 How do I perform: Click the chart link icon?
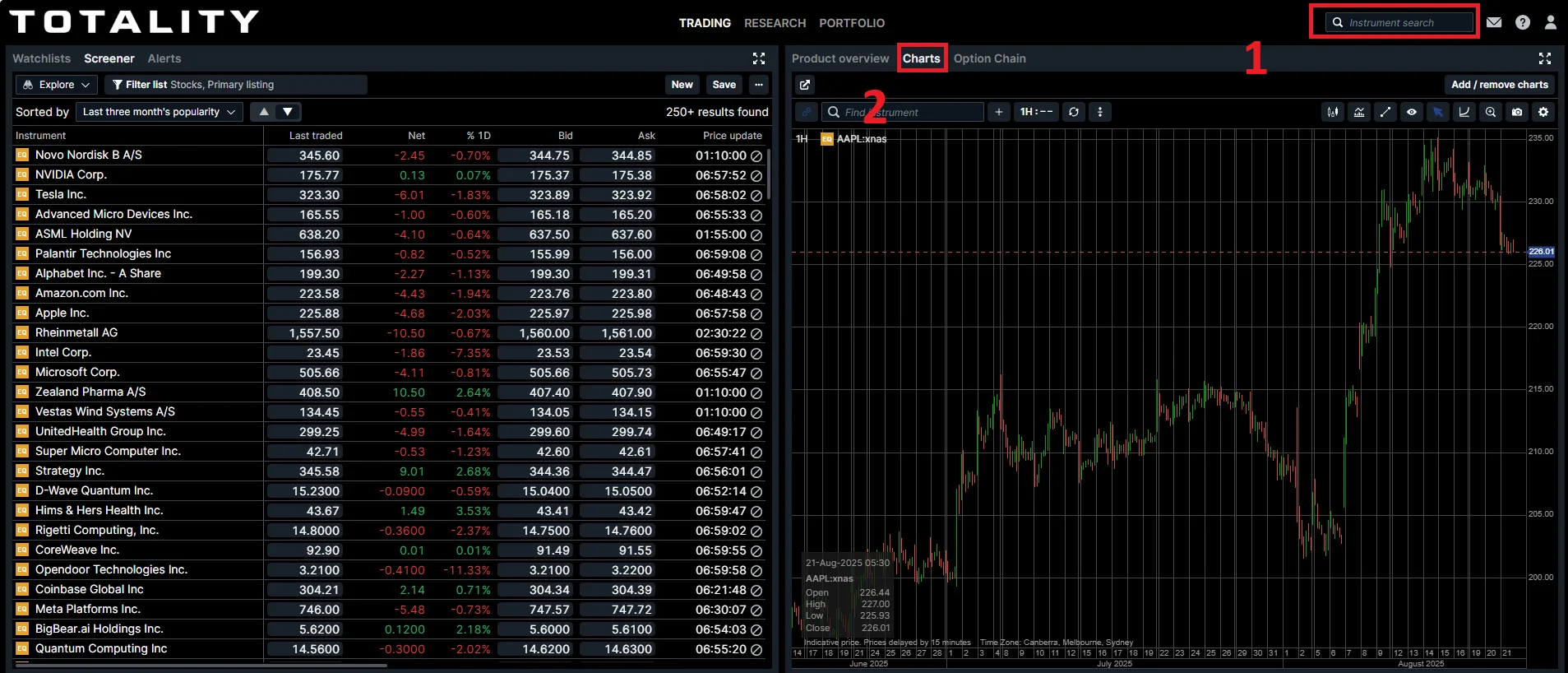coord(807,112)
